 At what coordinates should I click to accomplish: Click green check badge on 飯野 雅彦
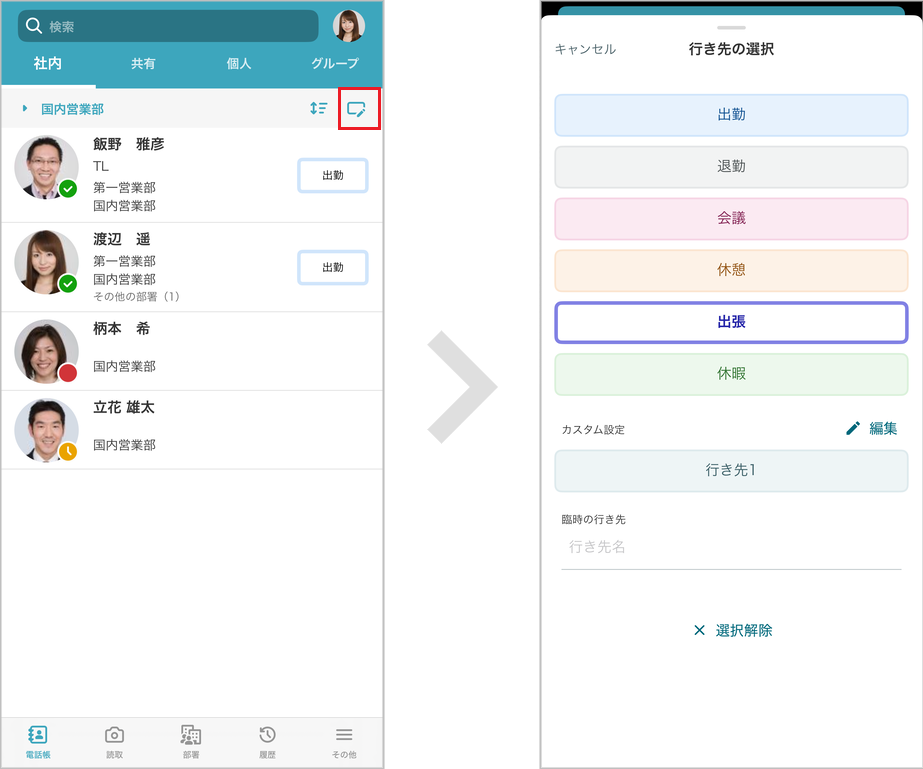[x=68, y=189]
